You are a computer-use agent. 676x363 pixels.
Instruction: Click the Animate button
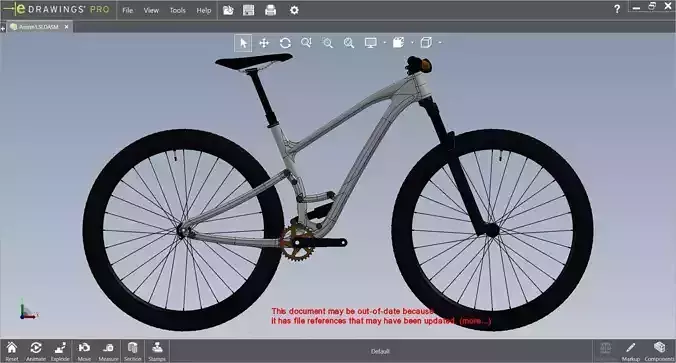[36, 351]
